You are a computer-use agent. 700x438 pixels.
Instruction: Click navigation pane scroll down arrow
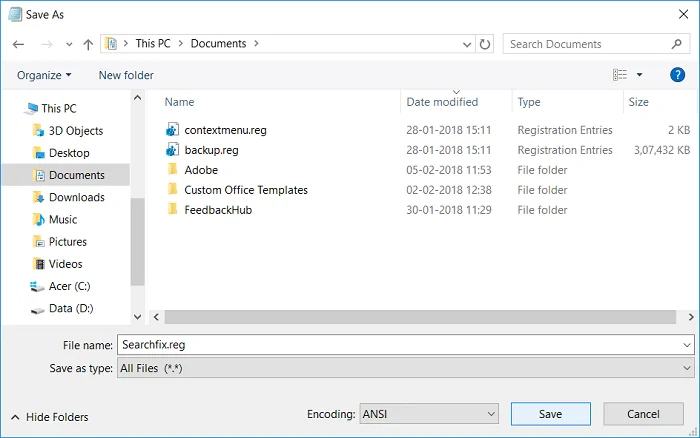[138, 317]
